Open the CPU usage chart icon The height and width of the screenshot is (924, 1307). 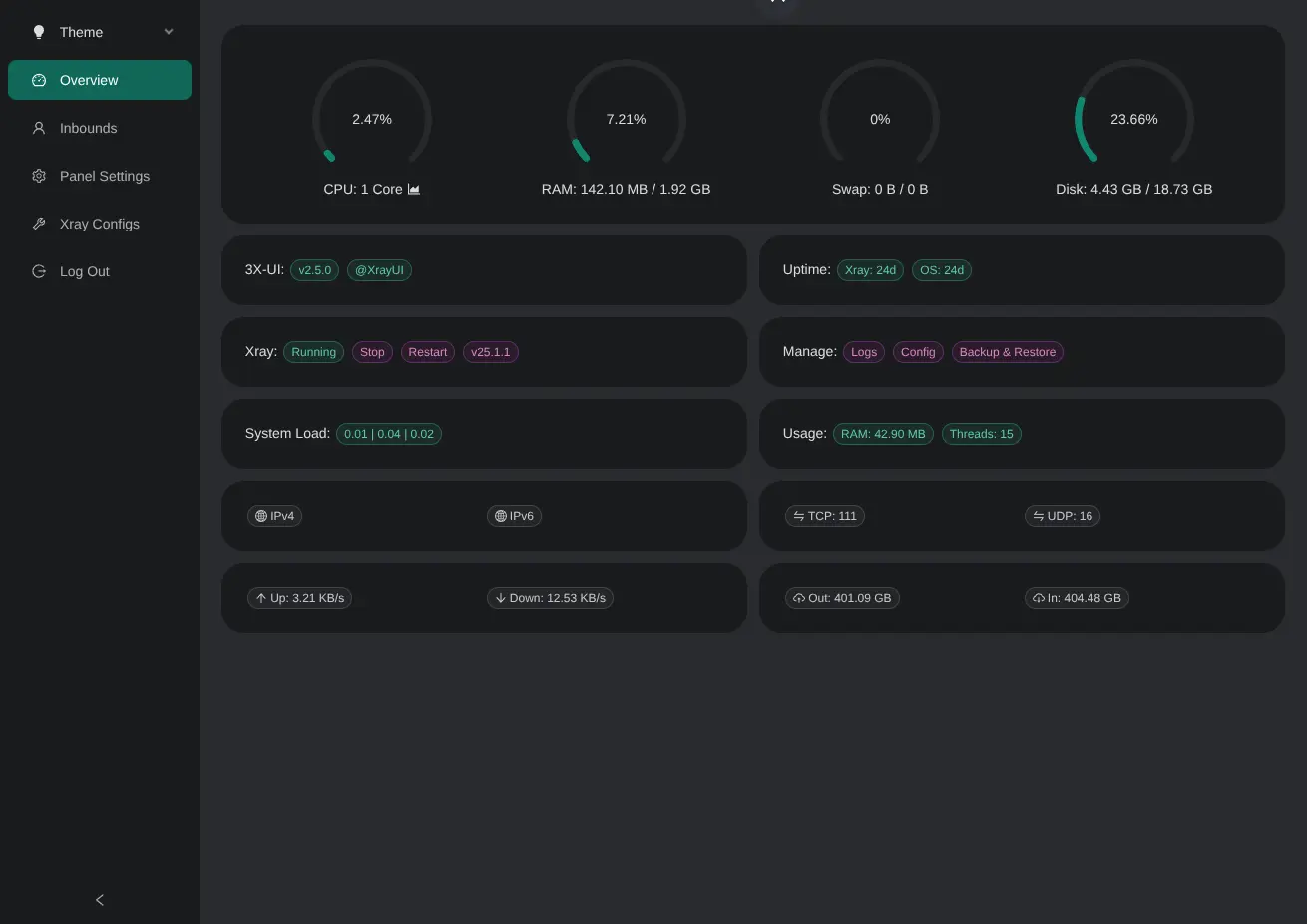[414, 189]
